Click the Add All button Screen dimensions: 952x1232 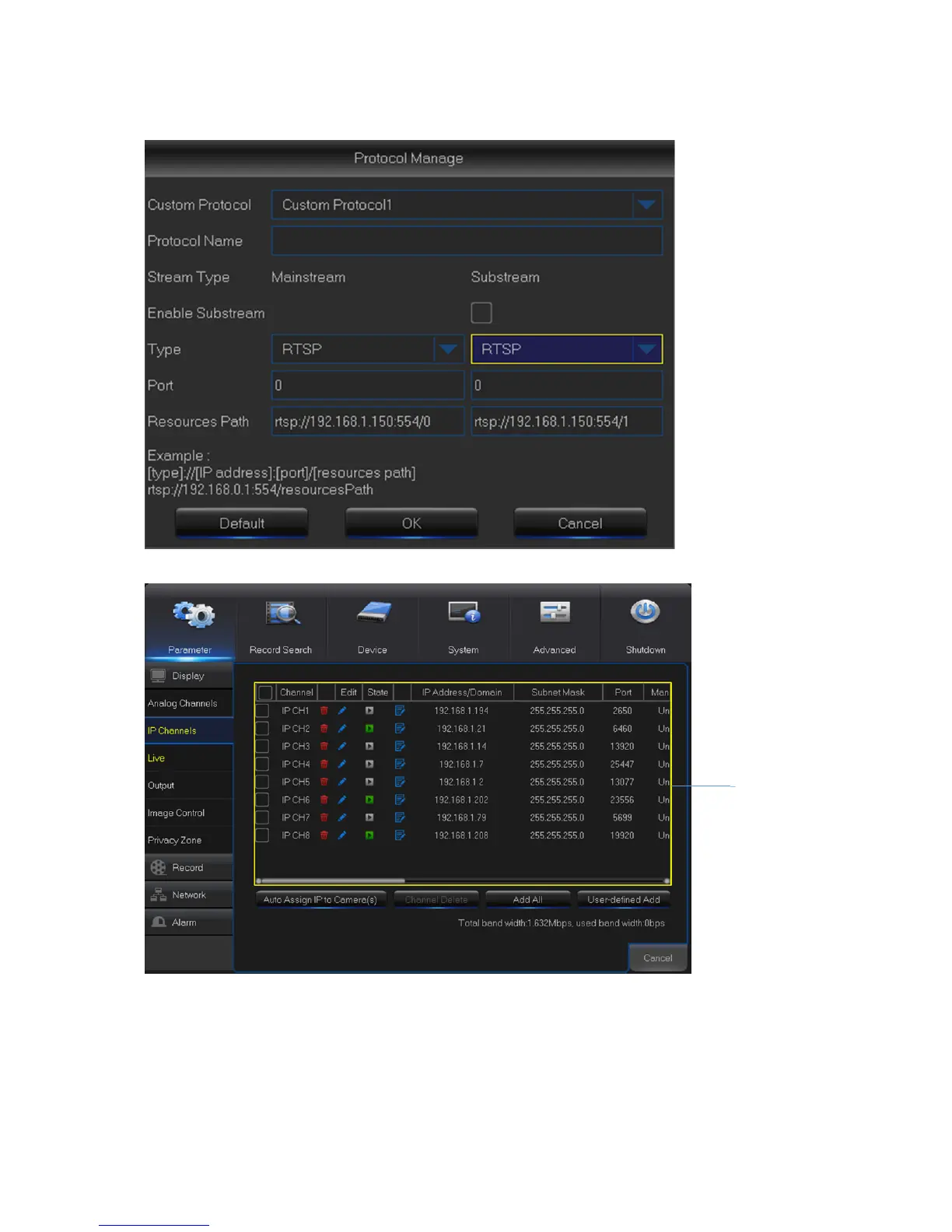527,900
